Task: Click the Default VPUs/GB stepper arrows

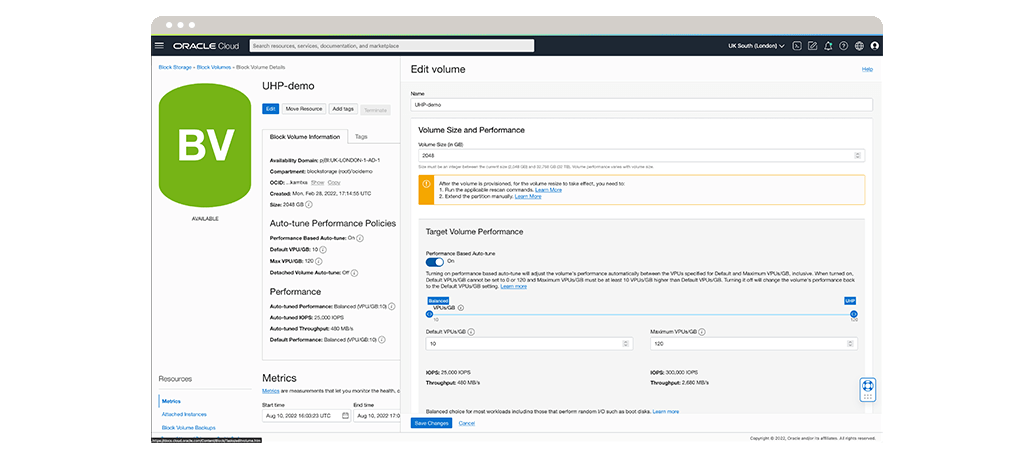Action: 626,344
